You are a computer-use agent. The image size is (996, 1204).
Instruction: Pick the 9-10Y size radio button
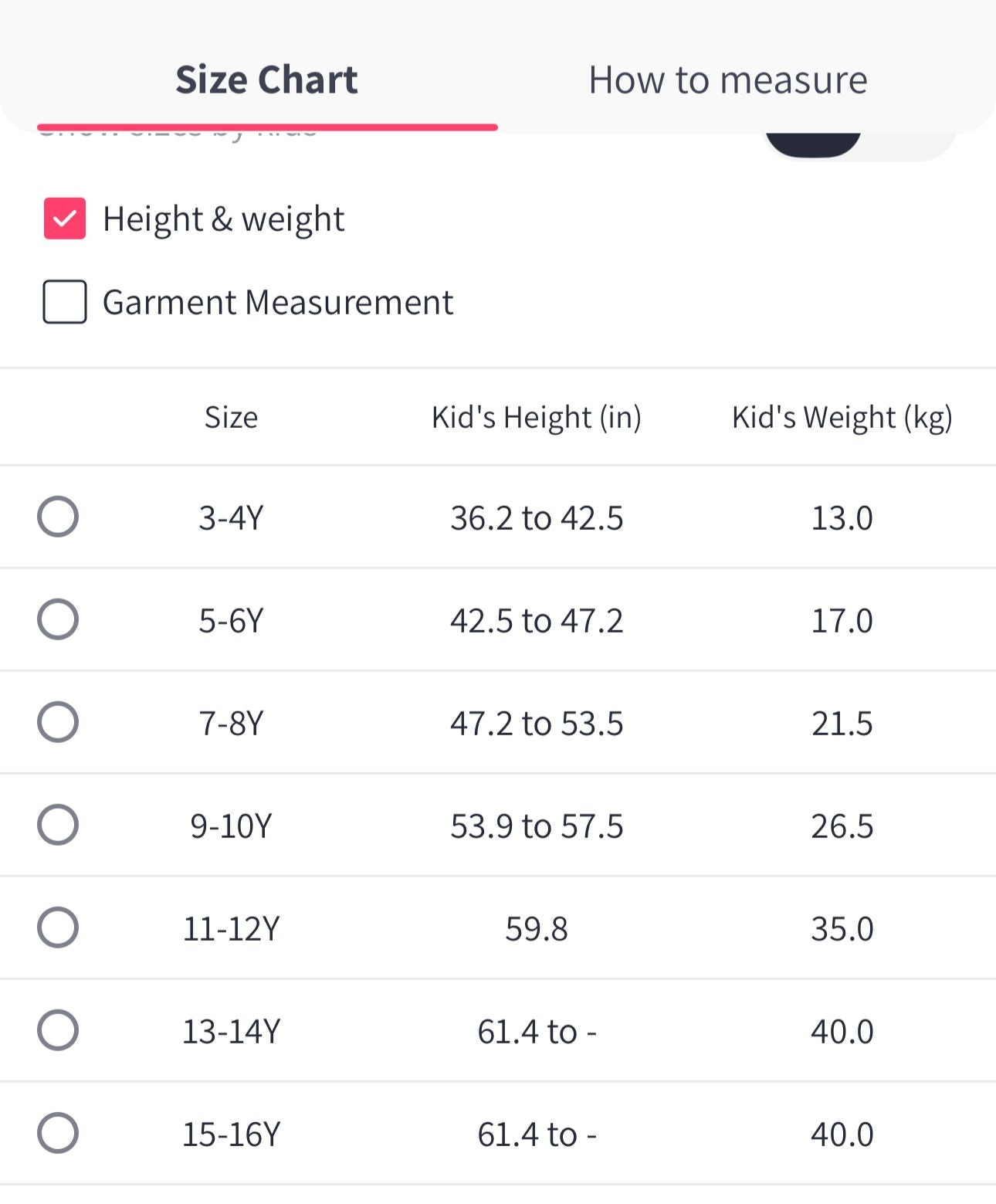tap(58, 825)
